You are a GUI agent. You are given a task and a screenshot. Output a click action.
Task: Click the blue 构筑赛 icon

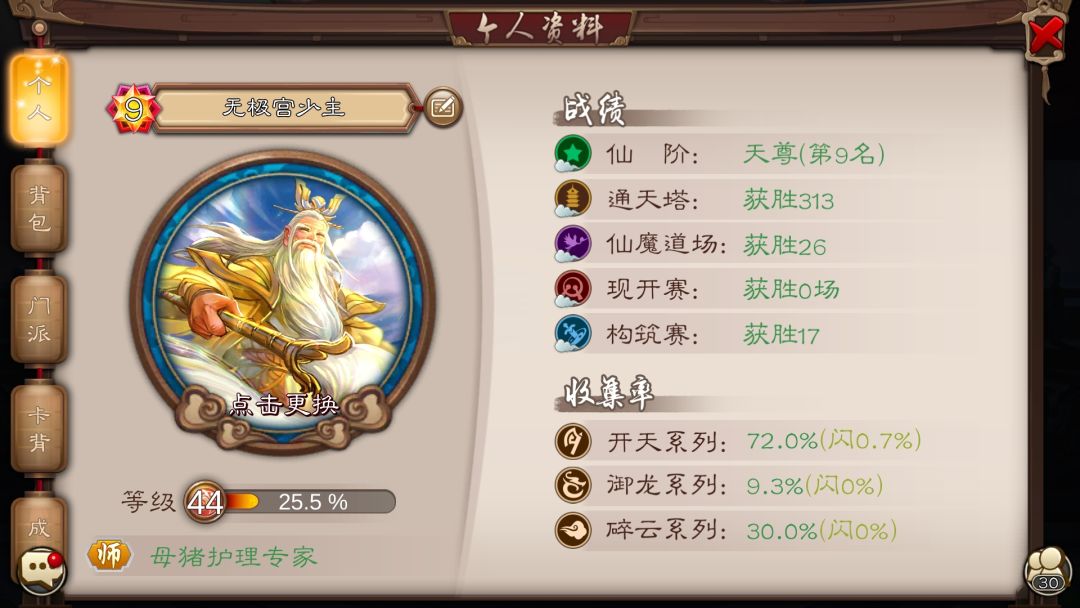coord(572,333)
